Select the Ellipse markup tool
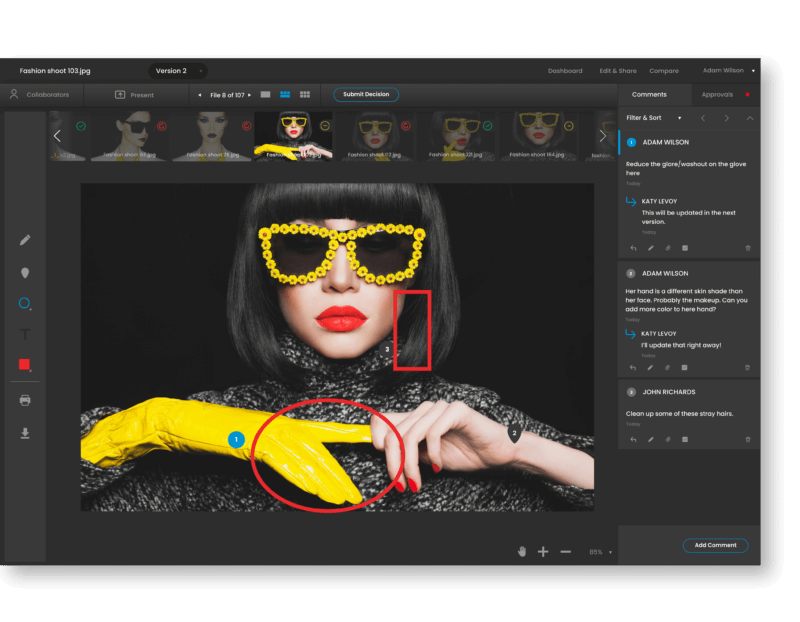 coord(24,303)
